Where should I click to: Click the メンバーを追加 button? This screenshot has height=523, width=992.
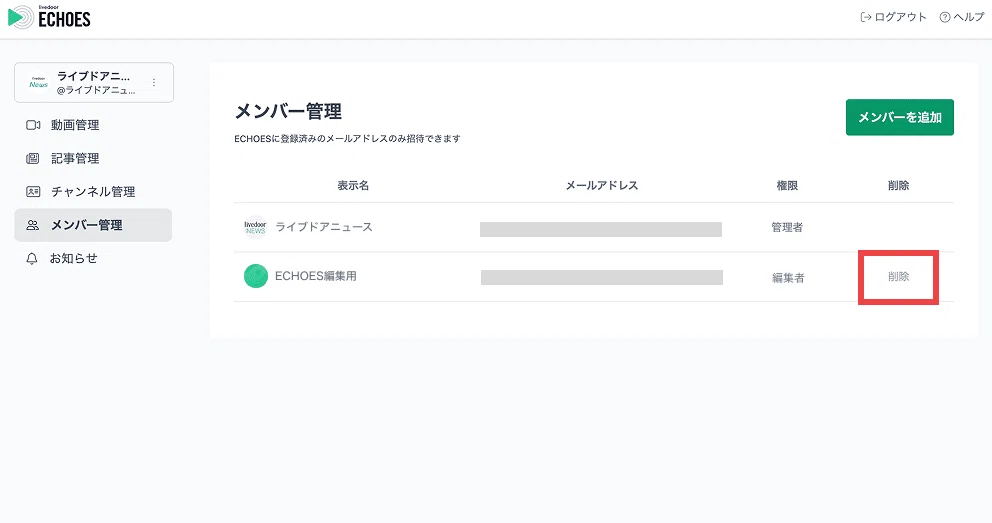click(x=900, y=118)
